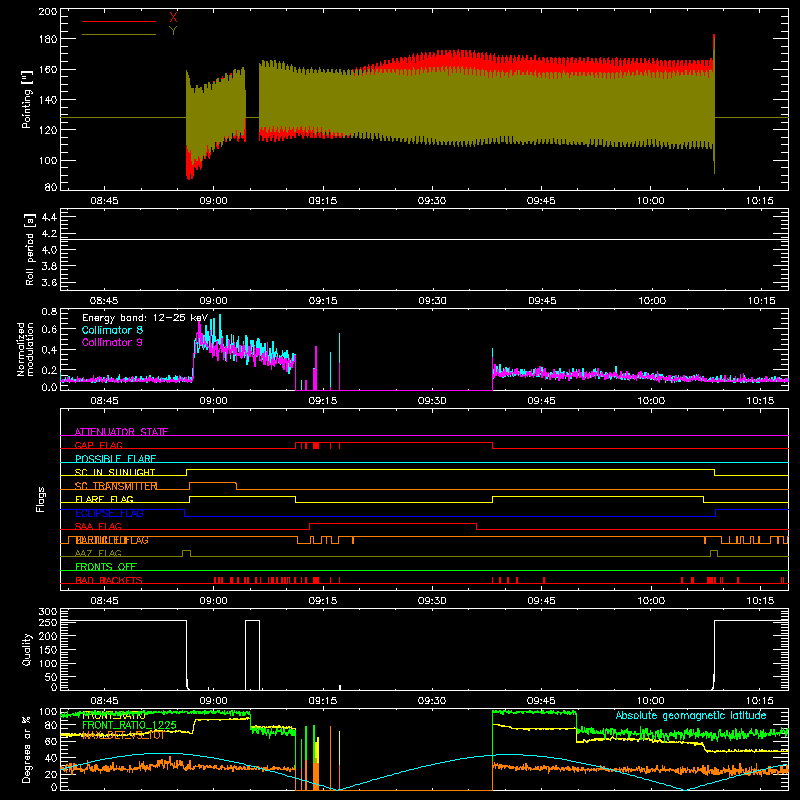
Task: Select the 'Normalized modulation' axis title
Action: 25,349
